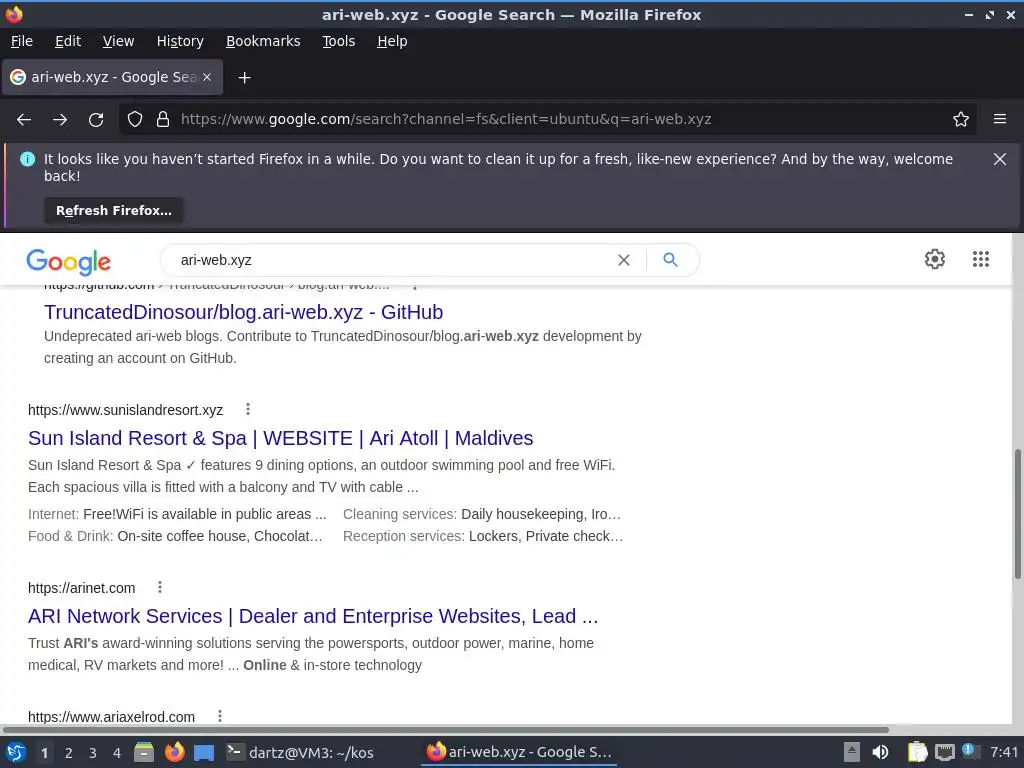Viewport: 1024px width, 768px height.
Task: Open options for ariaxelrod.com result
Action: tap(219, 716)
